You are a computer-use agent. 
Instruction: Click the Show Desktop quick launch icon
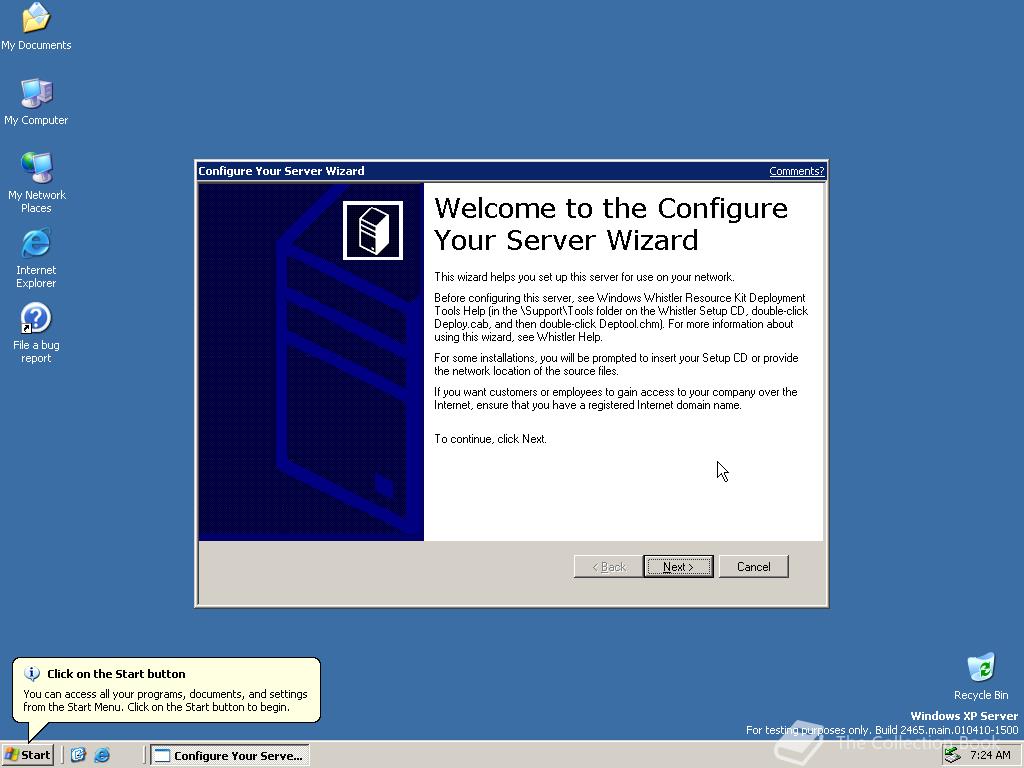pyautogui.click(x=78, y=755)
